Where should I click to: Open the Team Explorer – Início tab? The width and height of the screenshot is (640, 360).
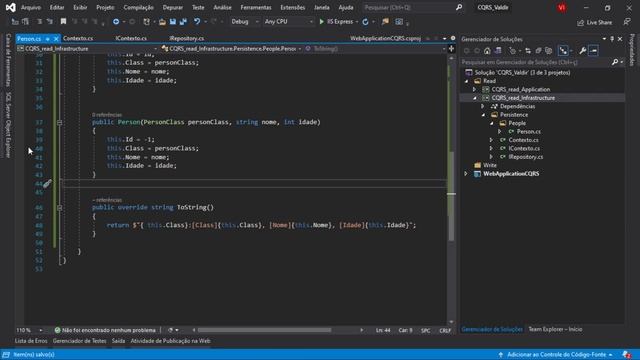click(x=555, y=329)
